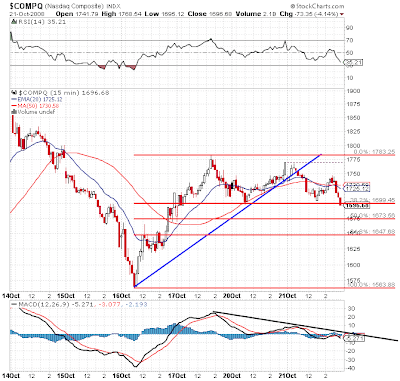Click 17Oct on price chart date axis

tap(177, 296)
